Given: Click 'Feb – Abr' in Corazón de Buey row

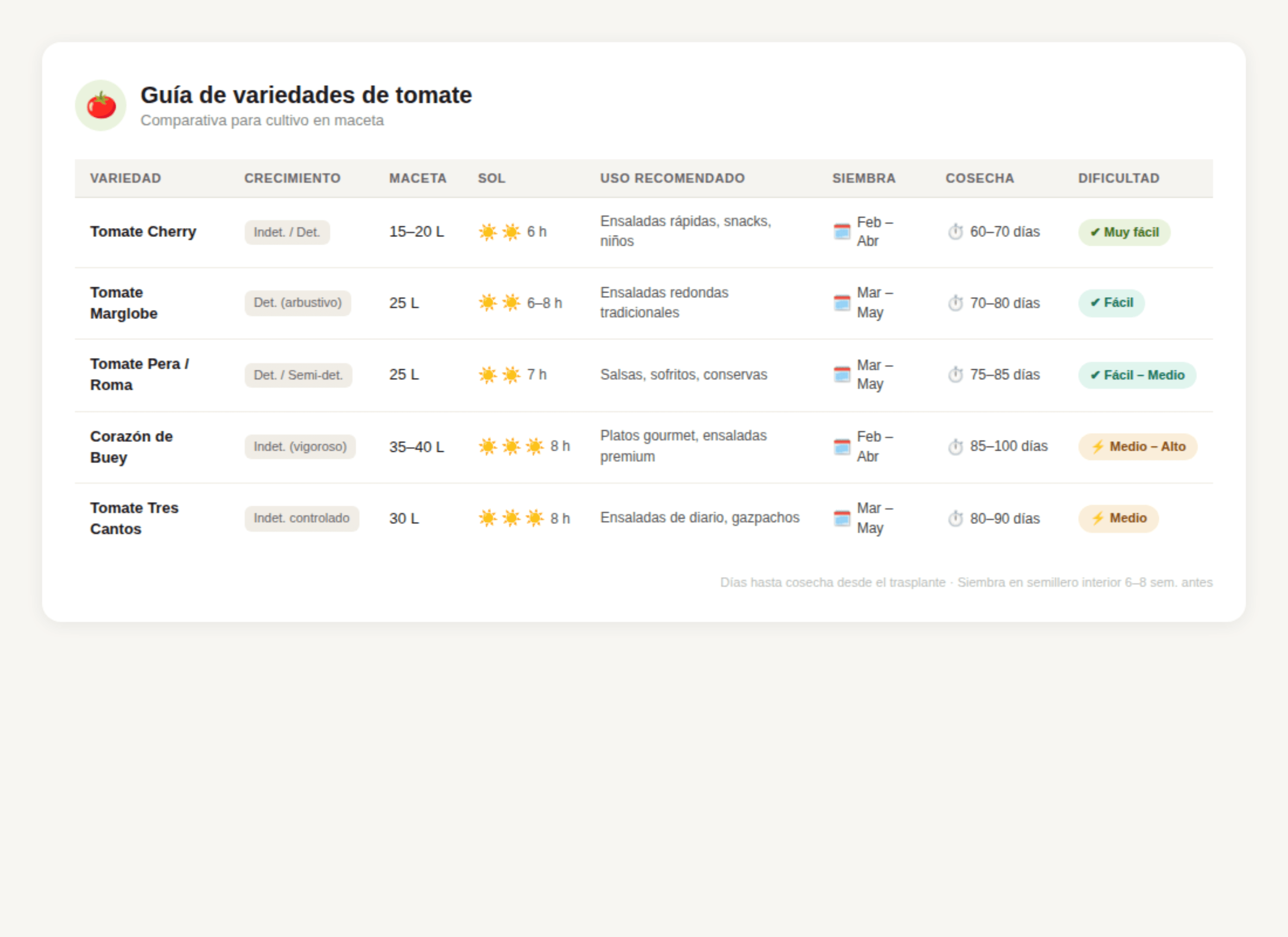Looking at the screenshot, I should point(875,447).
